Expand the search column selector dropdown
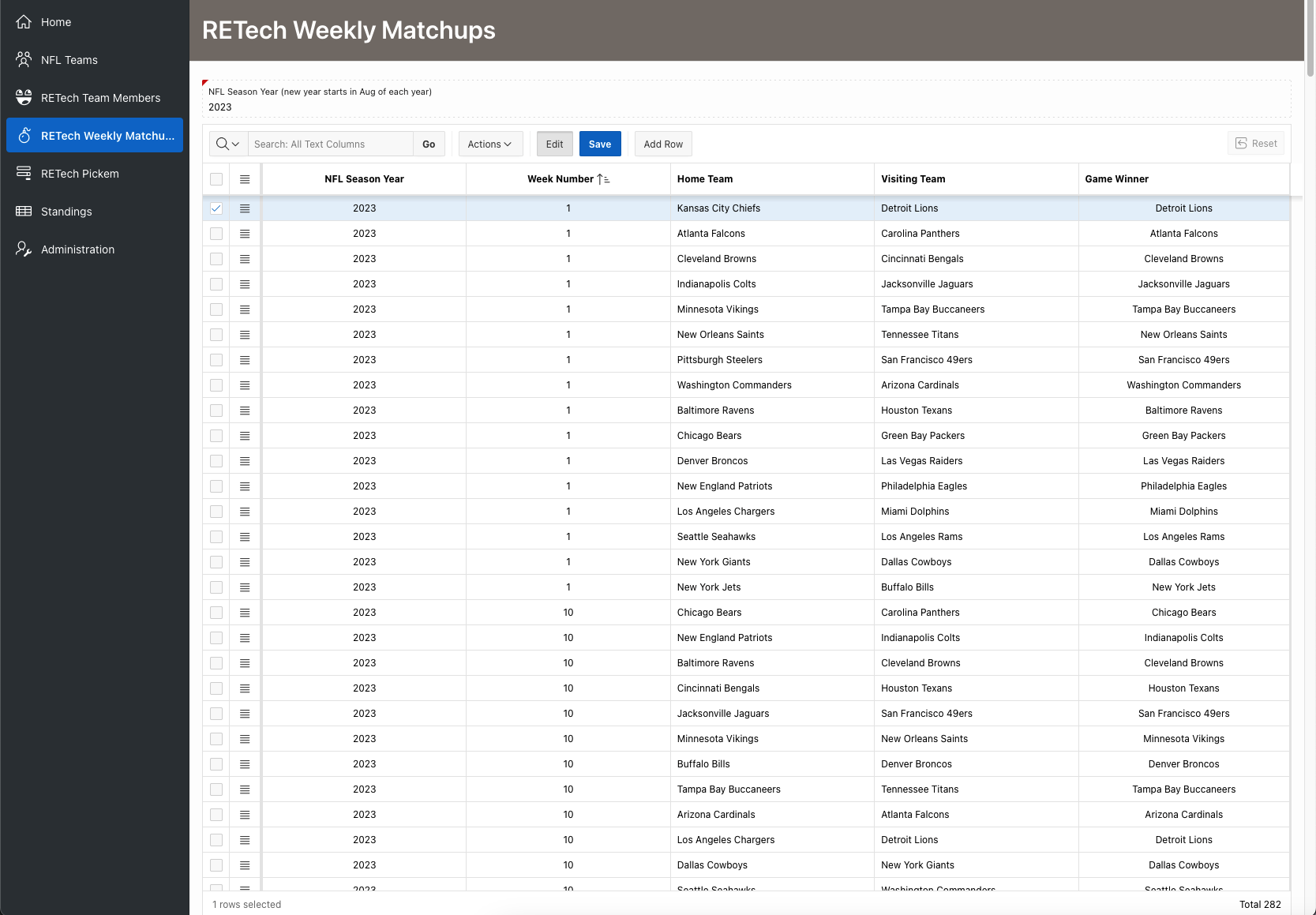1316x915 pixels. [228, 144]
